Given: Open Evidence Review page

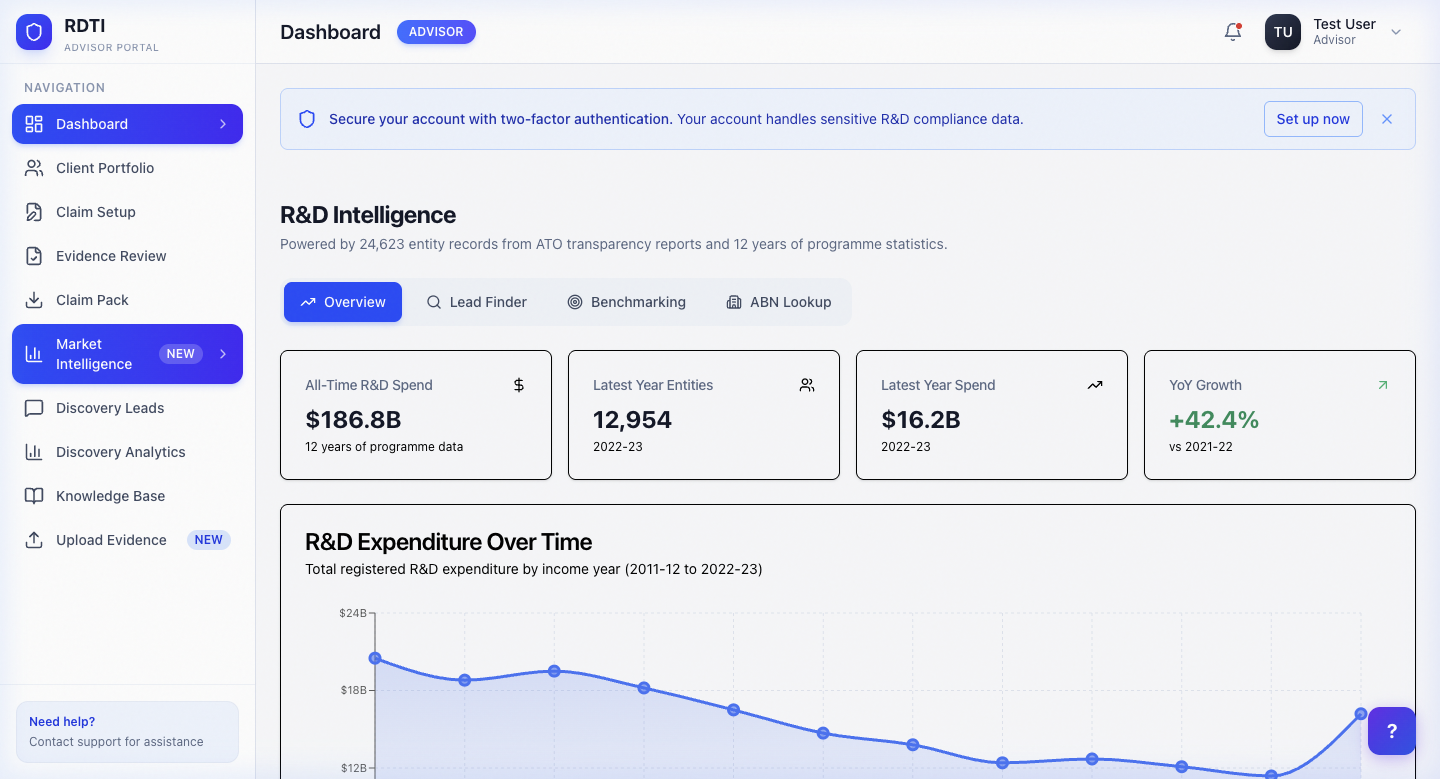Looking at the screenshot, I should [x=127, y=256].
